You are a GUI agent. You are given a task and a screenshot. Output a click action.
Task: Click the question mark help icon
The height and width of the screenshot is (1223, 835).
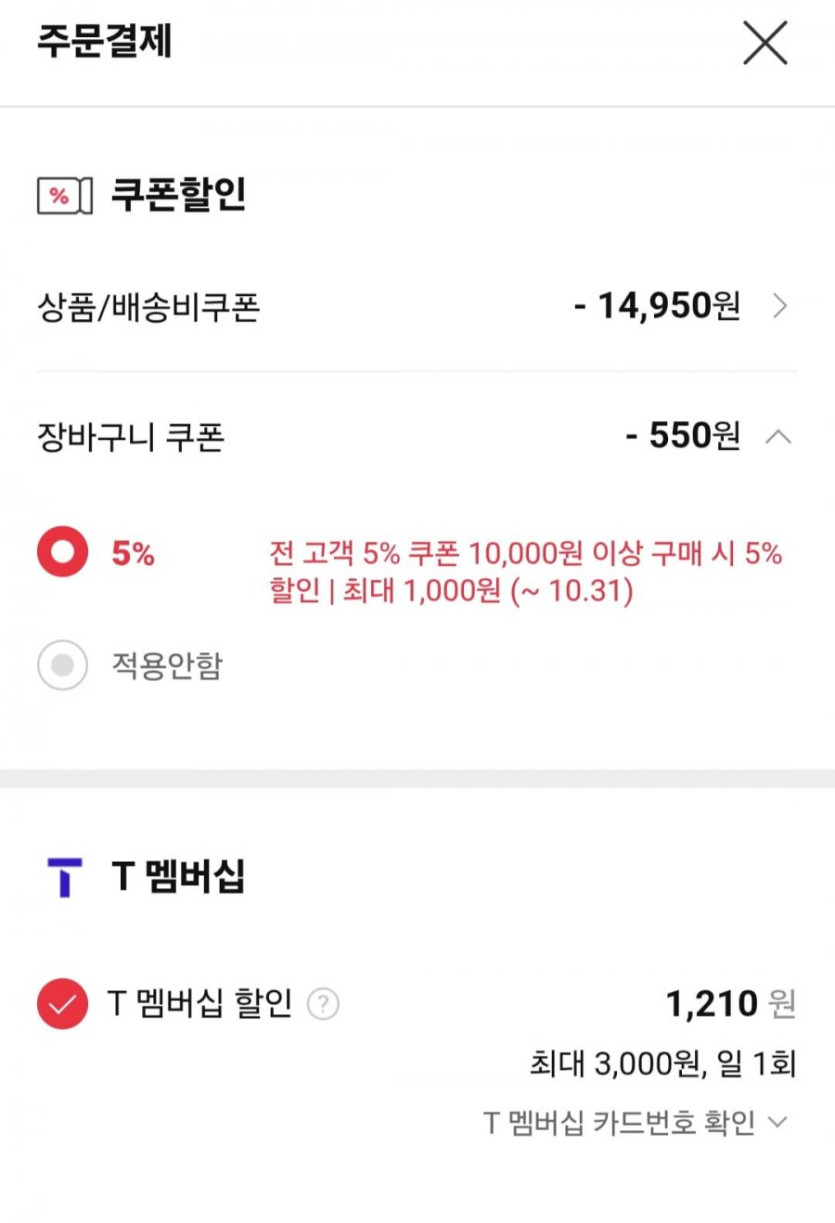point(323,1004)
